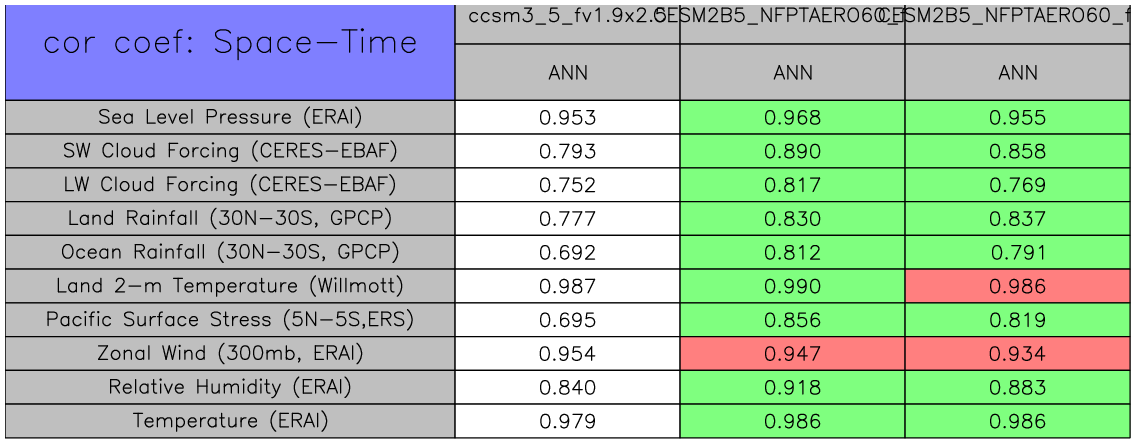The height and width of the screenshot is (444, 1136).
Task: Select the Sea Level Pressure (ERAI) row label
Action: click(x=230, y=117)
